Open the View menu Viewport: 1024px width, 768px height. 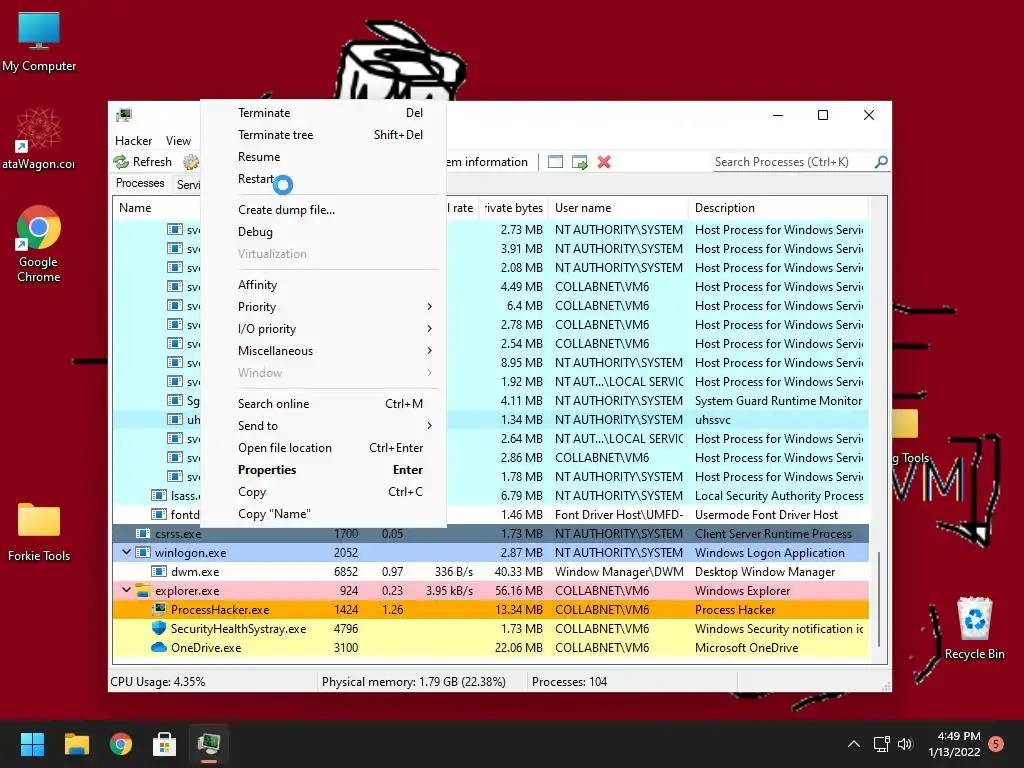[x=178, y=141]
